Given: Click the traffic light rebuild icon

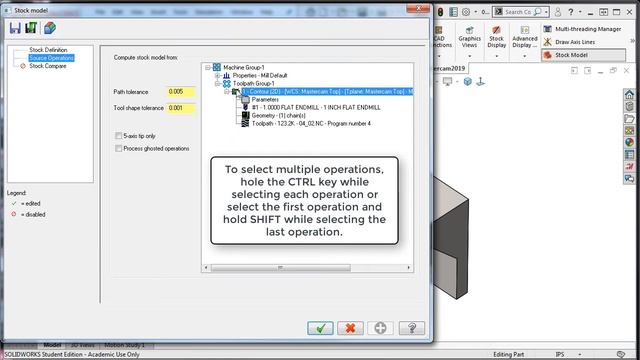Looking at the screenshot, I should [440, 12].
